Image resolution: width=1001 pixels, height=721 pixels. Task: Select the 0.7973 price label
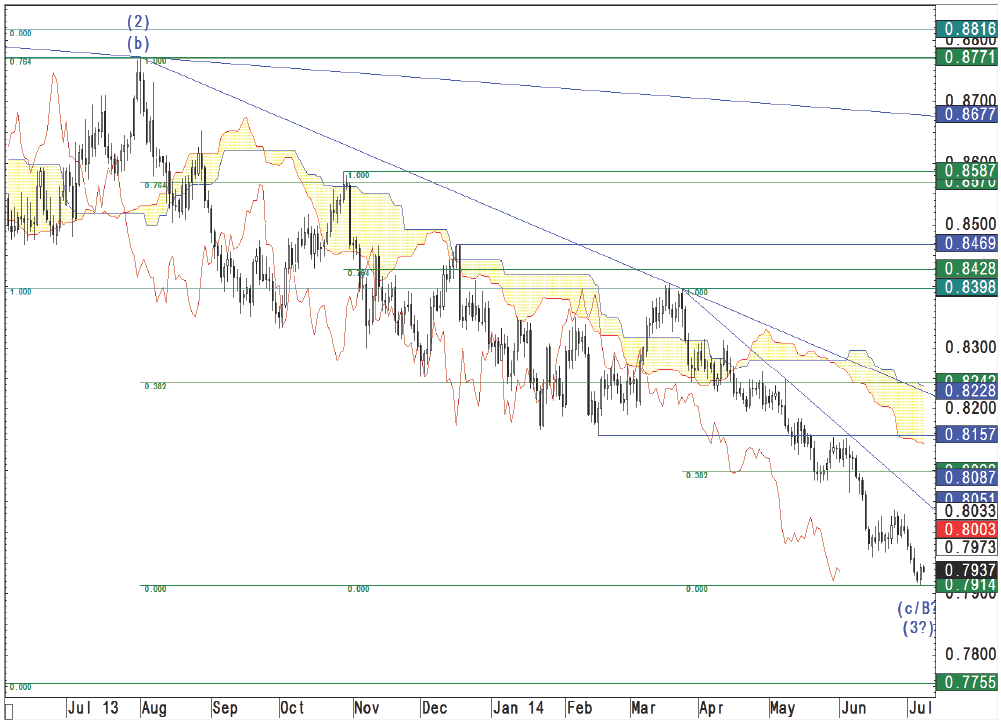coord(967,547)
